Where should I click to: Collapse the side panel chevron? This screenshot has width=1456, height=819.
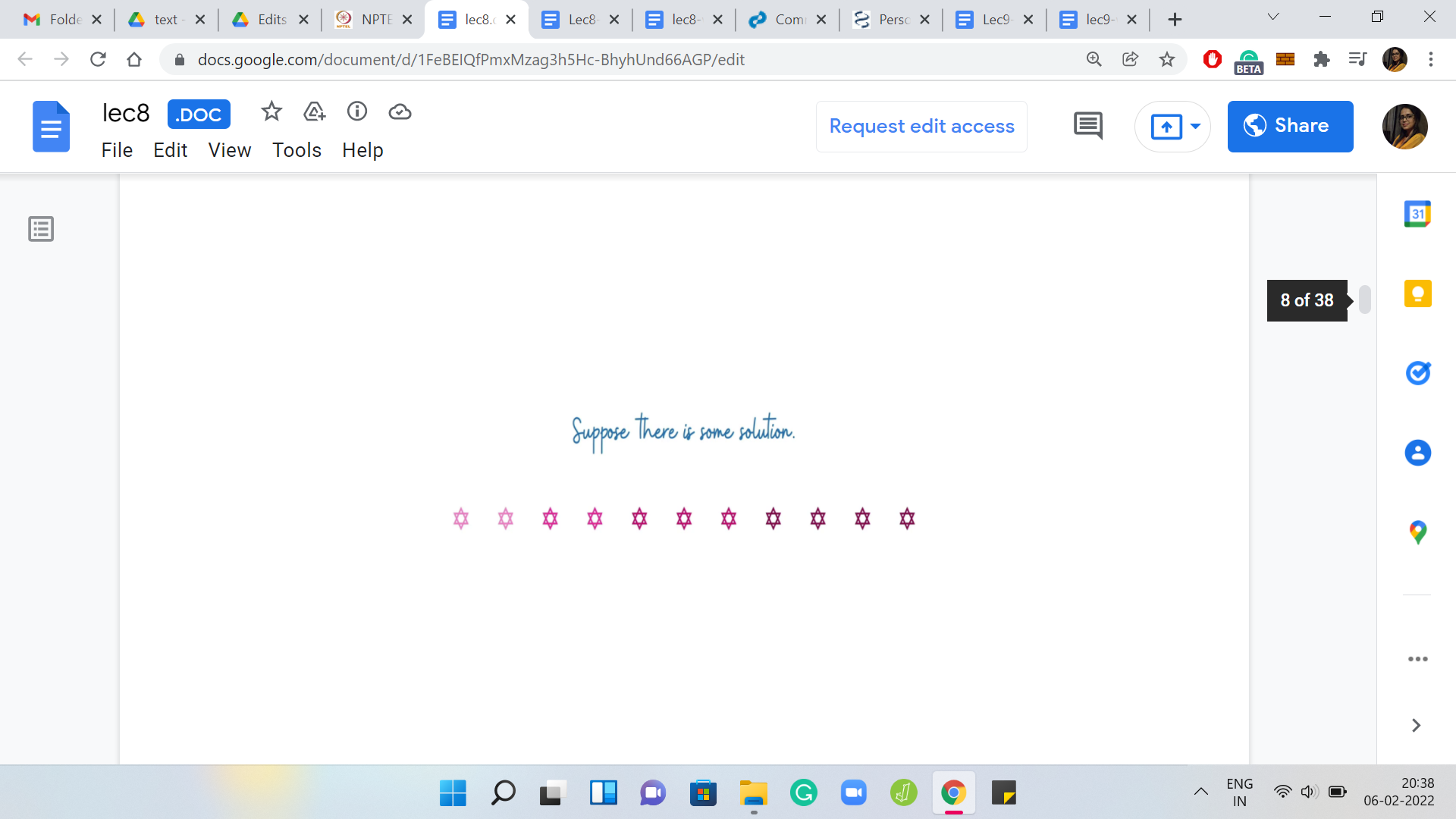coord(1416,726)
